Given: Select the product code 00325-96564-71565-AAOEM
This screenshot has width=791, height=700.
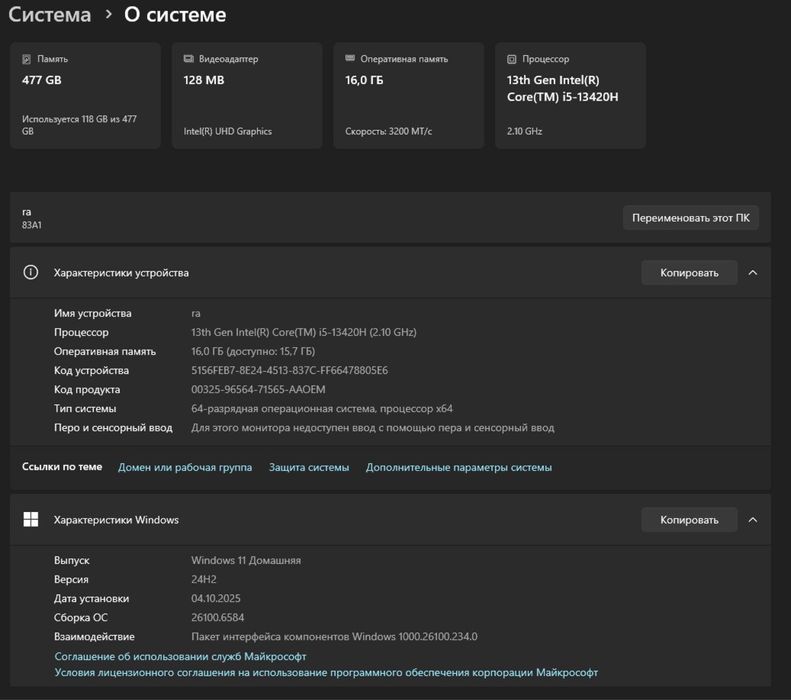Looking at the screenshot, I should point(258,390).
